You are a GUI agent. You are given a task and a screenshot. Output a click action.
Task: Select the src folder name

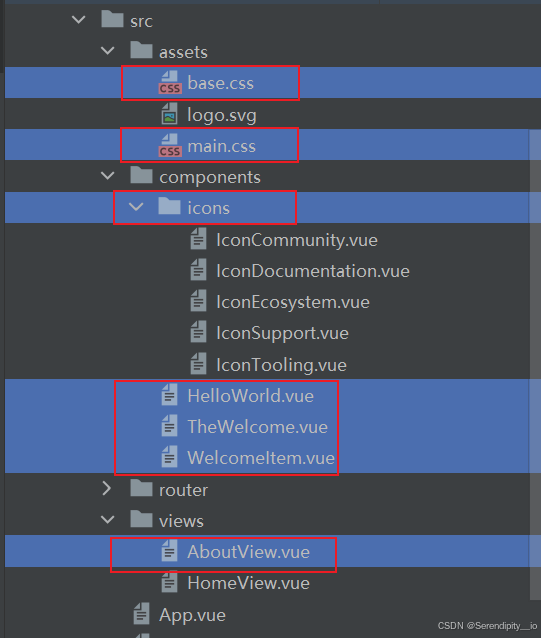(x=141, y=21)
